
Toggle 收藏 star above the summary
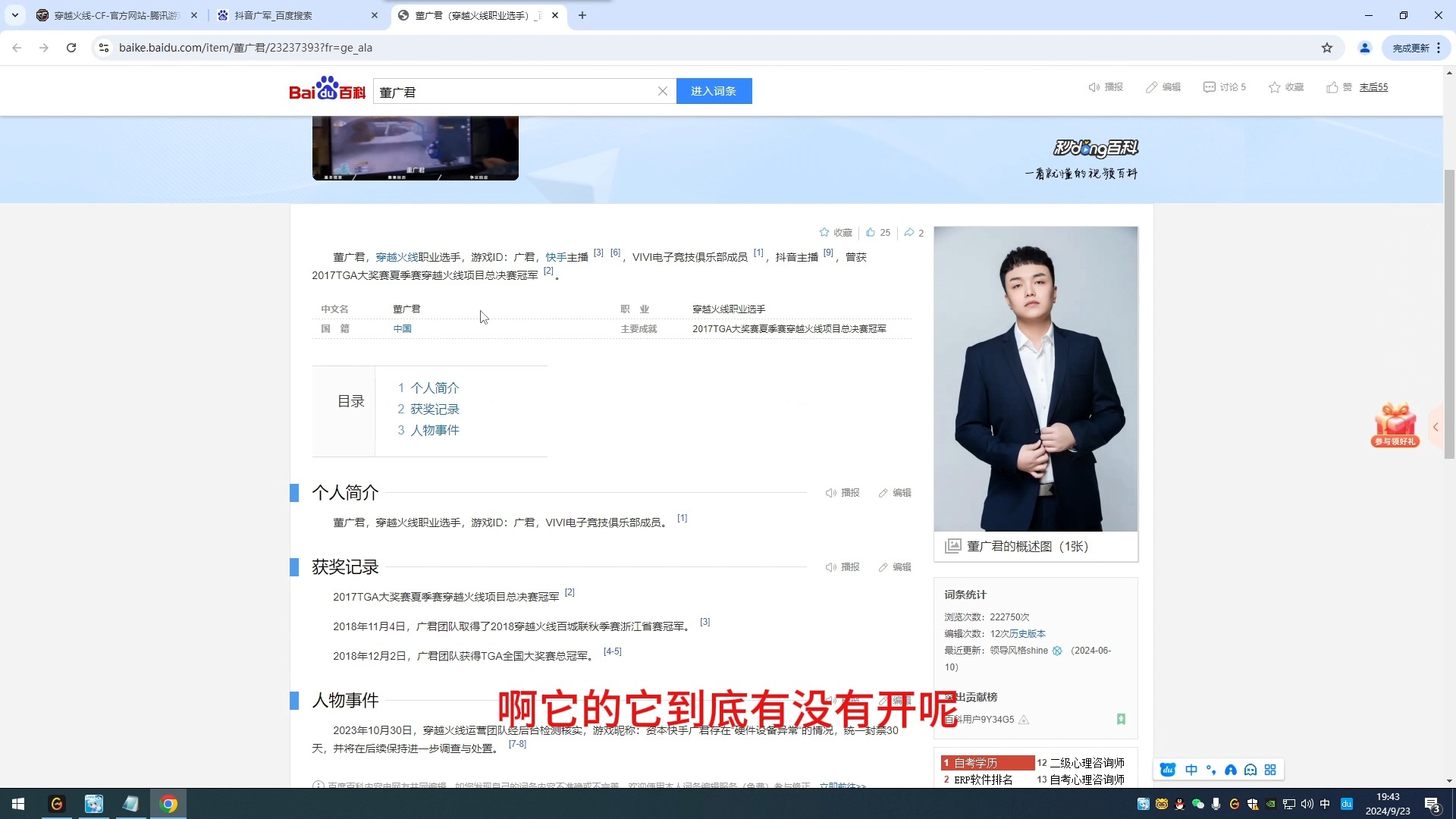836,233
